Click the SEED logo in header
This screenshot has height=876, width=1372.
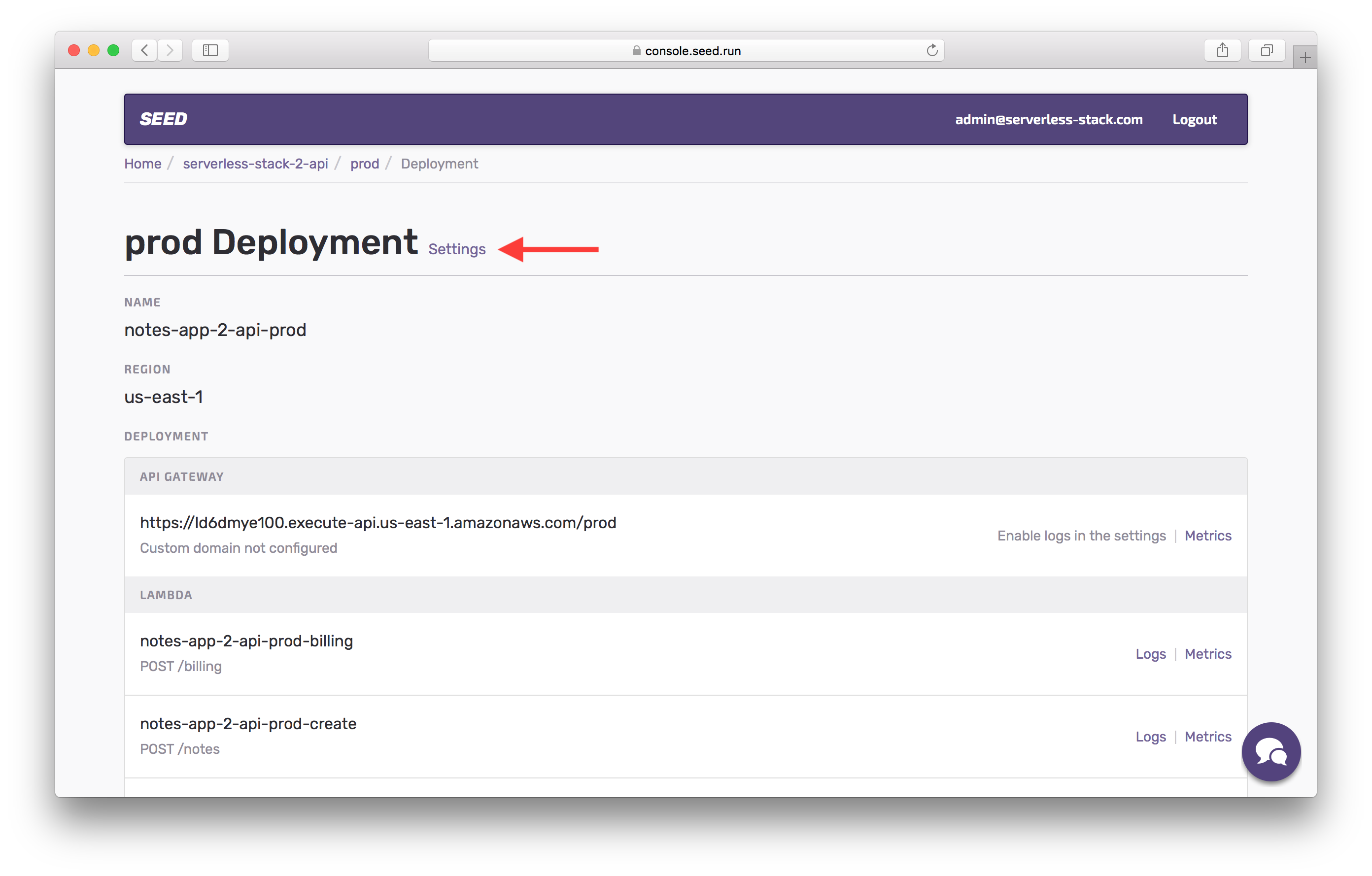pos(164,119)
